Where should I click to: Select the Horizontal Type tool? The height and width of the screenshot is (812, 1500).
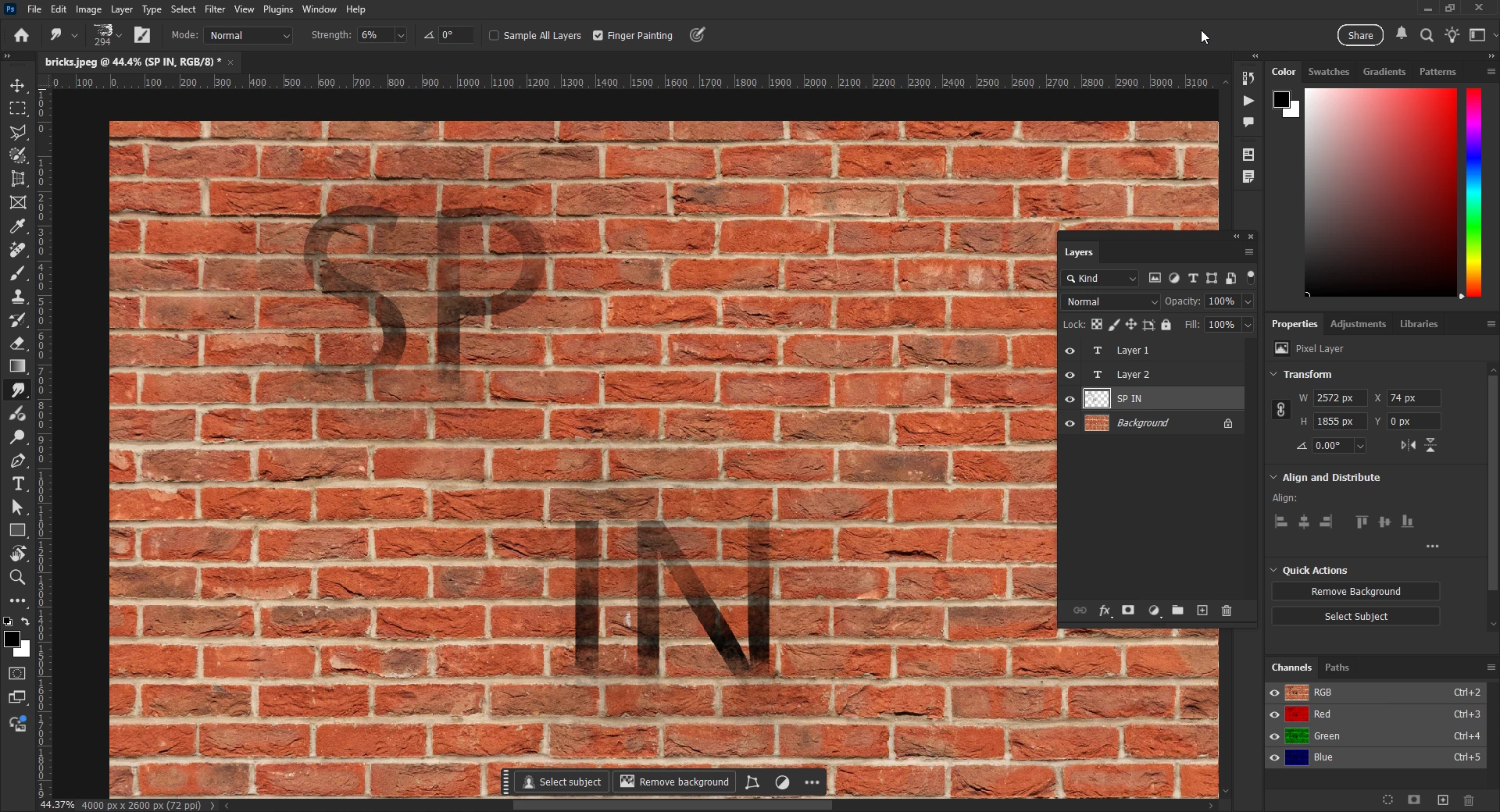17,484
